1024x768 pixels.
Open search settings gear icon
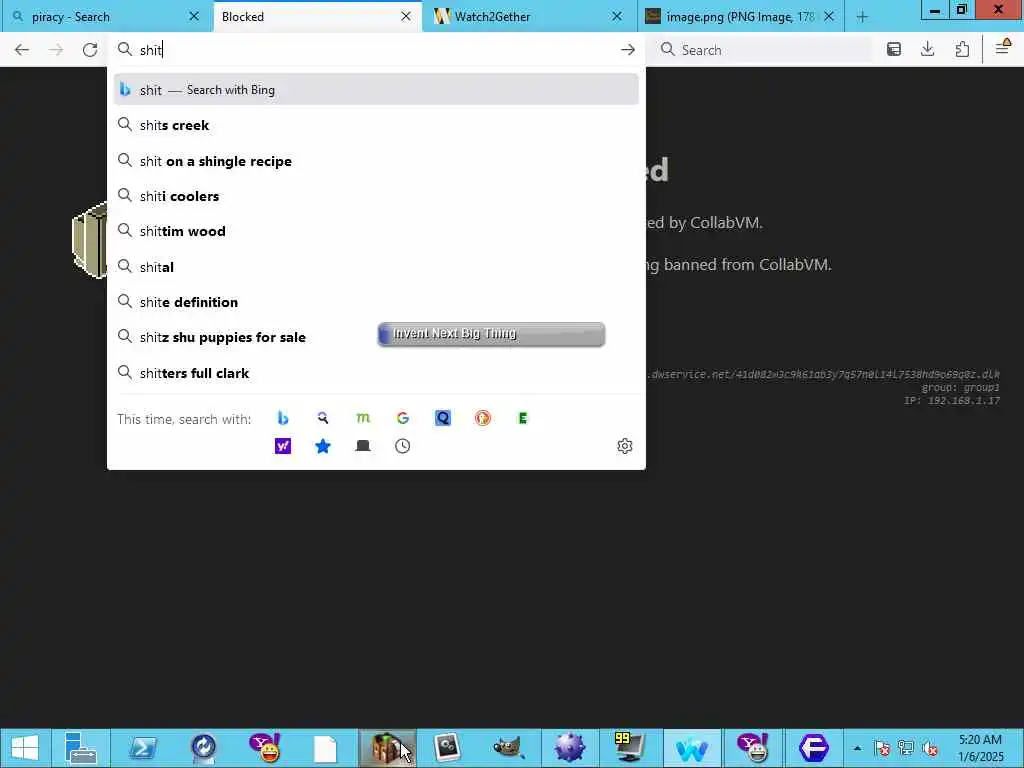[625, 446]
